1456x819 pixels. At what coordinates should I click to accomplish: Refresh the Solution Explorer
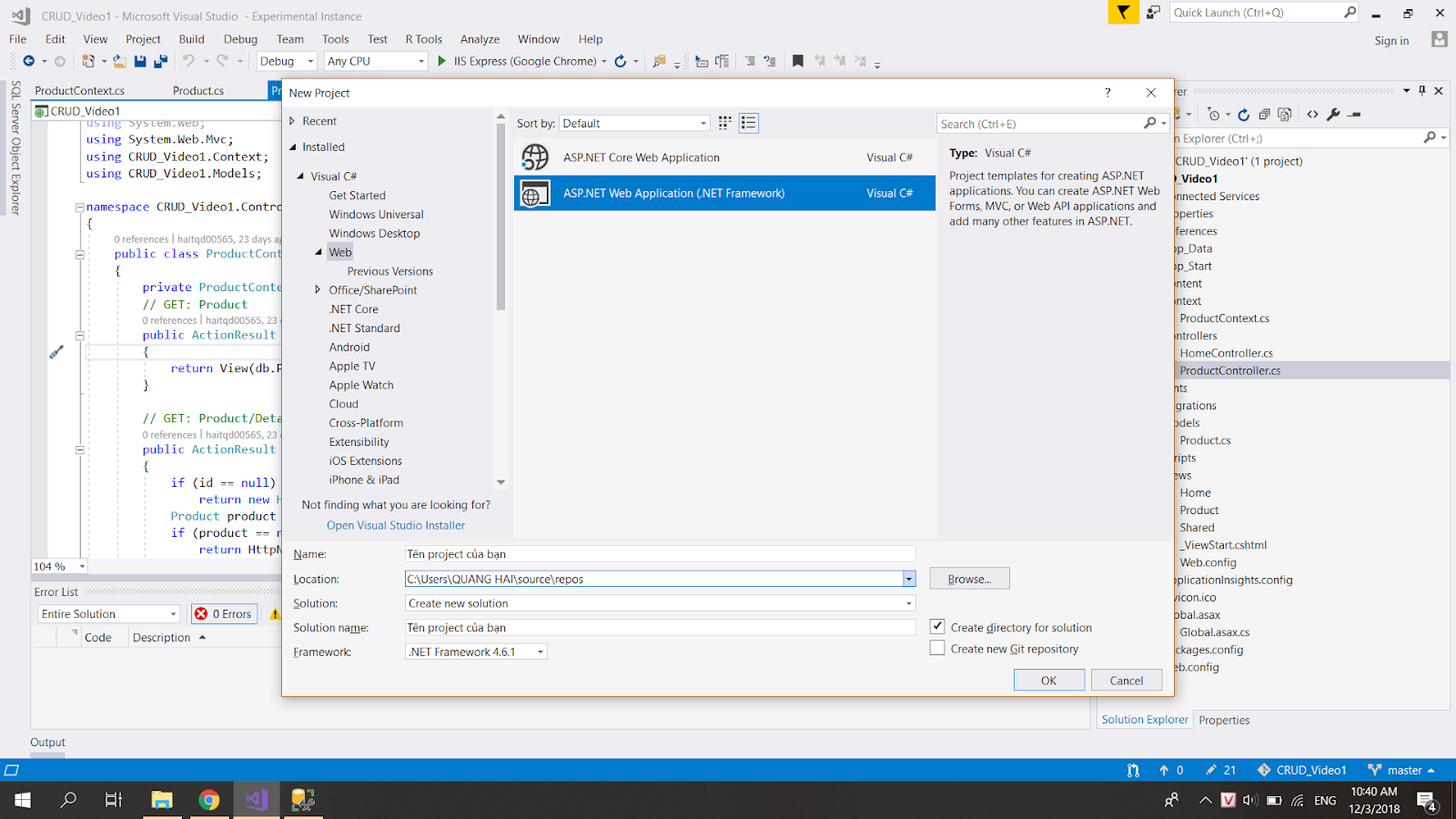pos(1244,115)
